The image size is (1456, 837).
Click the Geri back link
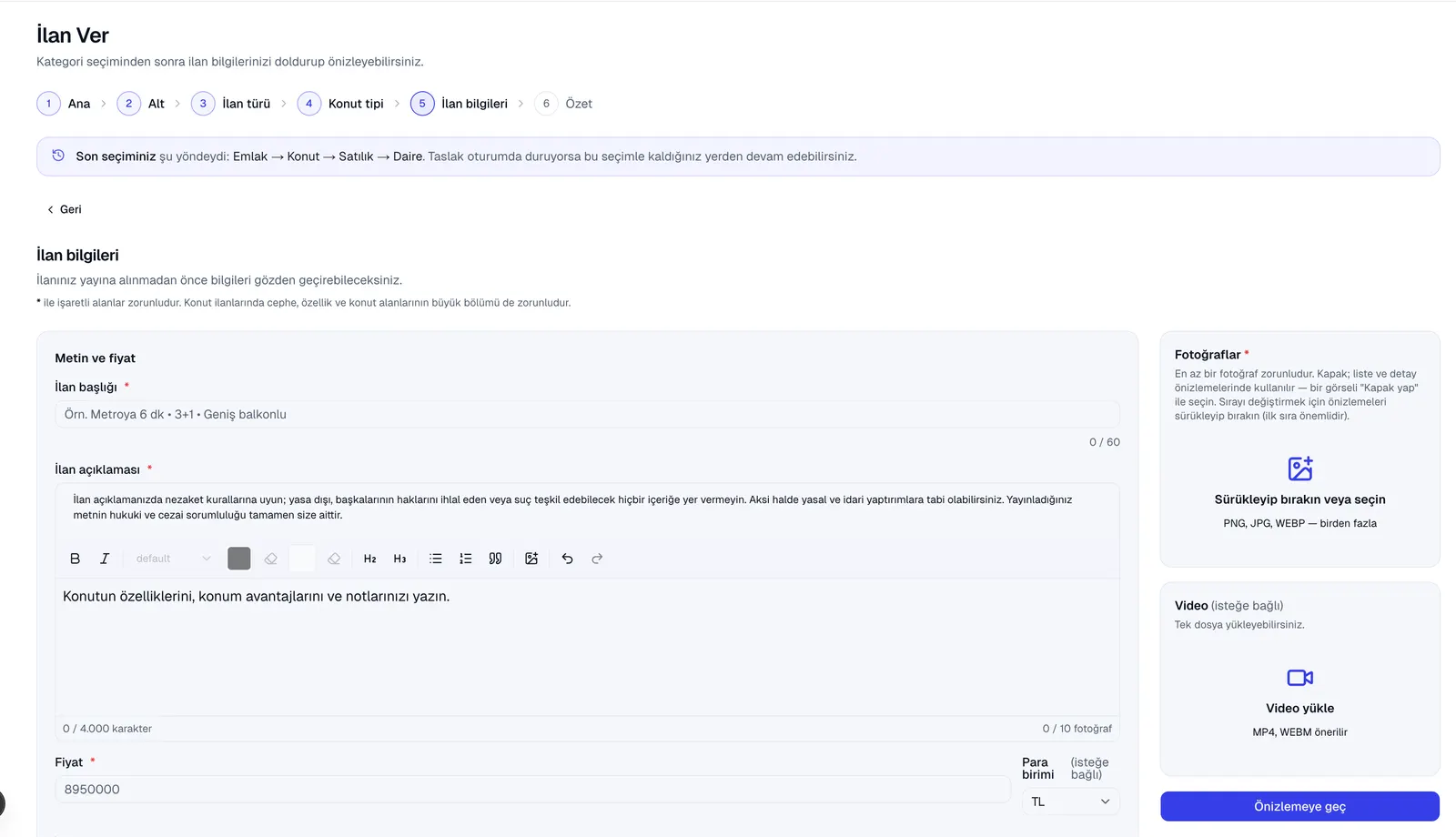[x=64, y=209]
